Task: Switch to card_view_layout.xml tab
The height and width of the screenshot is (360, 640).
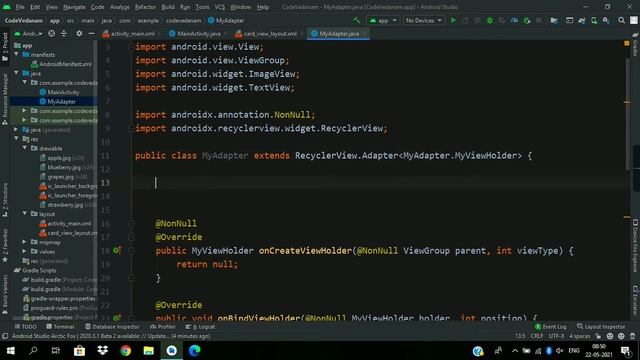Action: (x=270, y=33)
